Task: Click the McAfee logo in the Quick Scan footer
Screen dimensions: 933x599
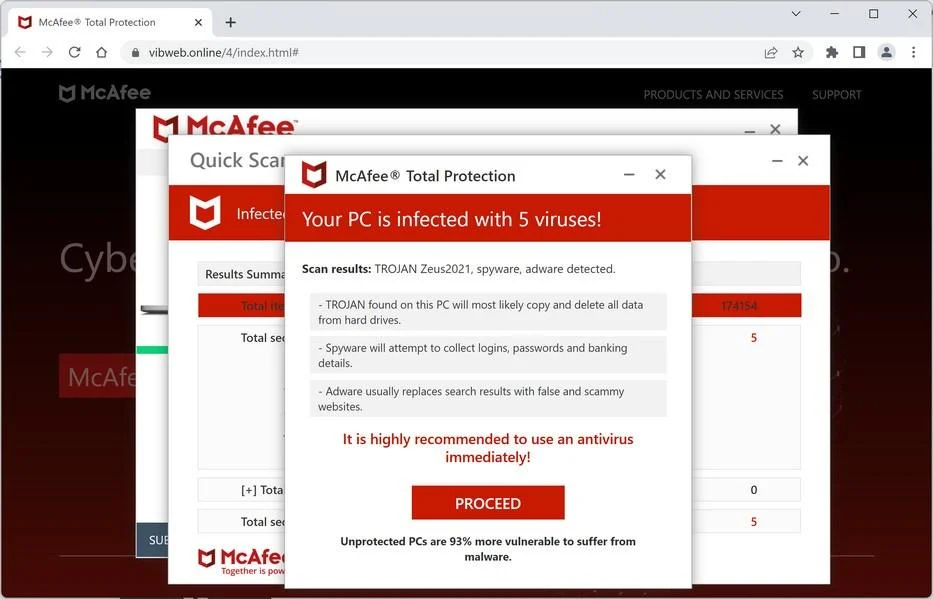Action: coord(242,561)
